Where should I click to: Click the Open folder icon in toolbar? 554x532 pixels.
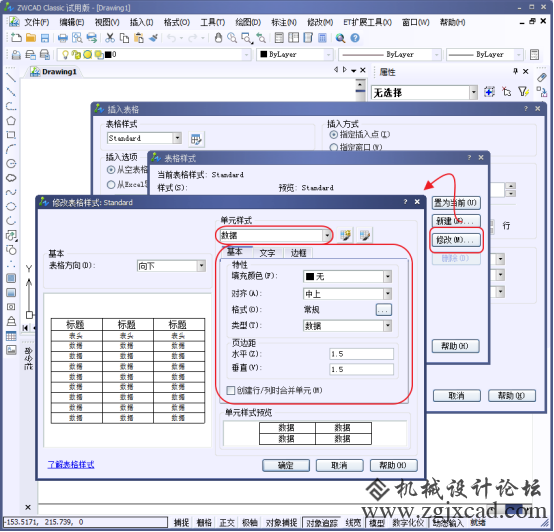[x=31, y=38]
